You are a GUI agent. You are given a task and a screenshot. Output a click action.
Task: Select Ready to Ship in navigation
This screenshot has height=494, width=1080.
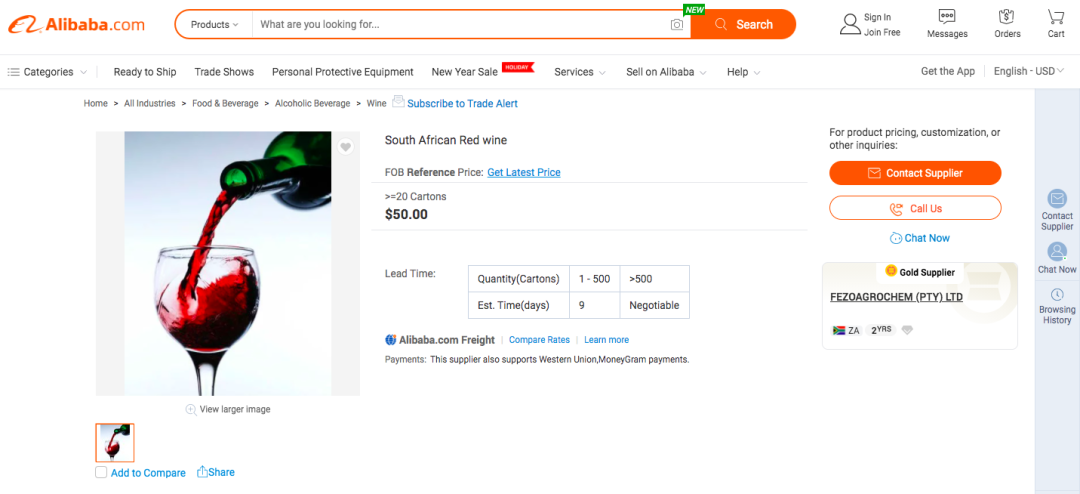click(145, 72)
